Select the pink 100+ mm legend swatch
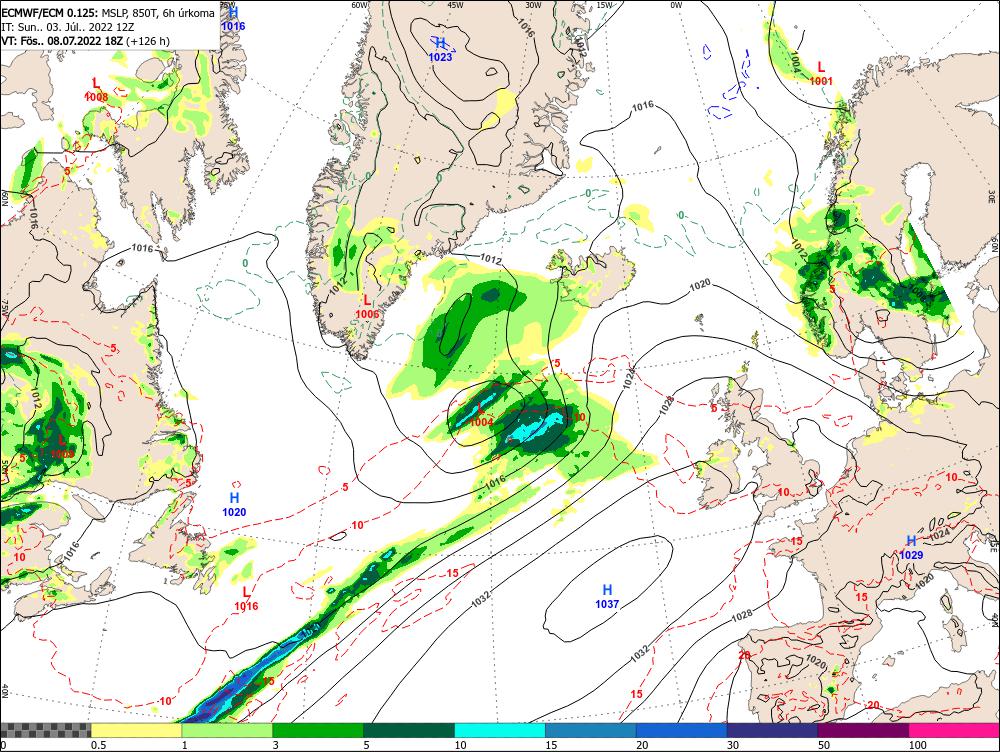 click(x=954, y=730)
